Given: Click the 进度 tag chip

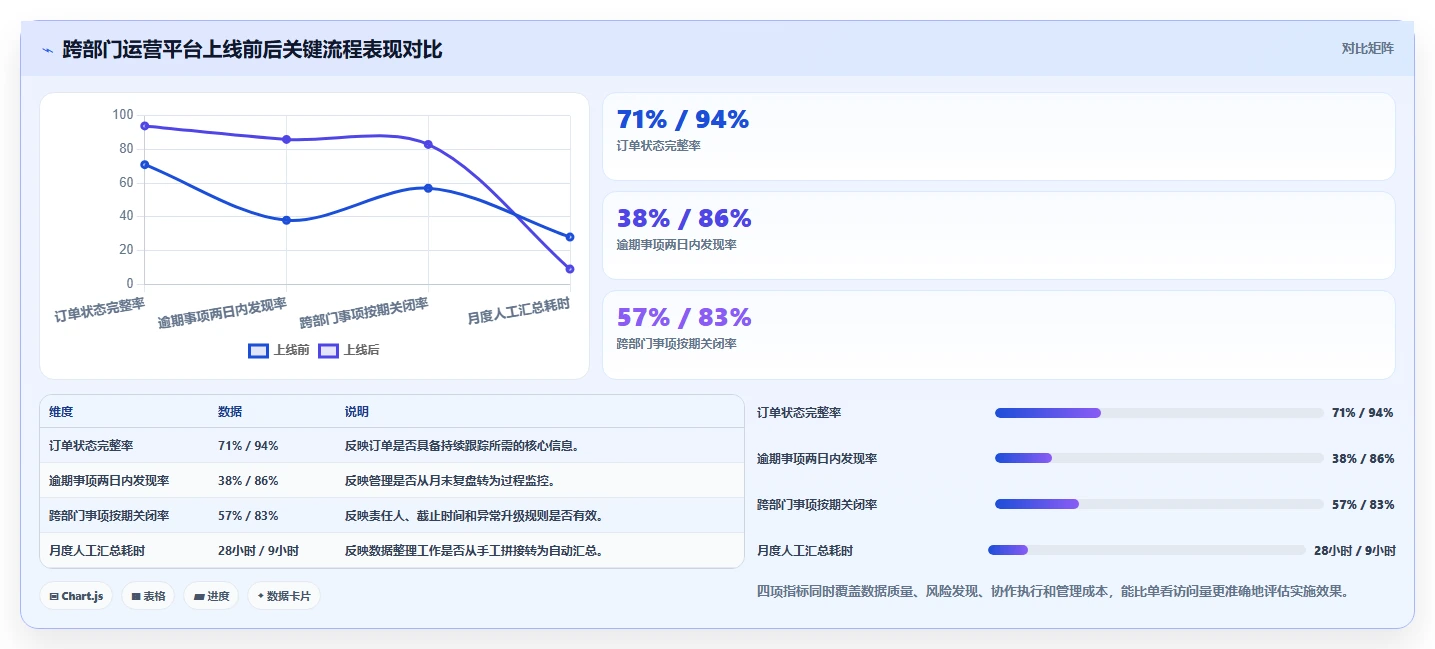Looking at the screenshot, I should (211, 596).
